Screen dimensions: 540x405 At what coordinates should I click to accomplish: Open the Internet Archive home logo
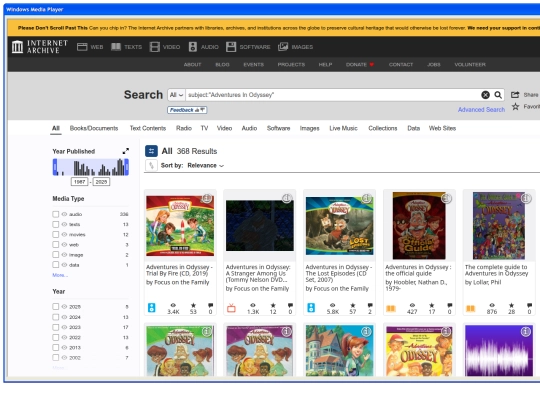(x=39, y=47)
